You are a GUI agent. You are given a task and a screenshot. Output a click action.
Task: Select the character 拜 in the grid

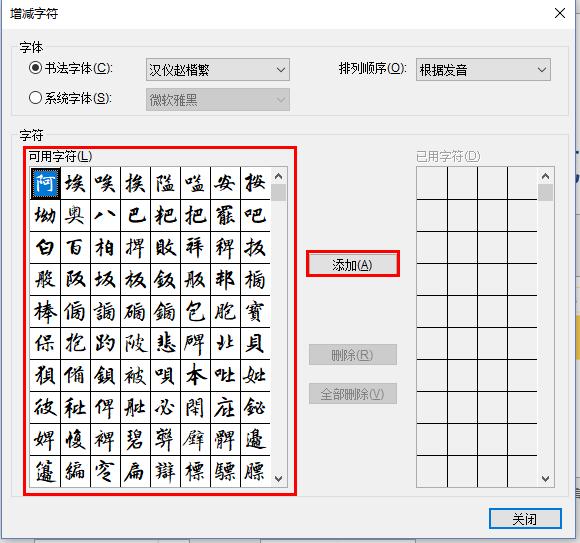click(x=195, y=247)
